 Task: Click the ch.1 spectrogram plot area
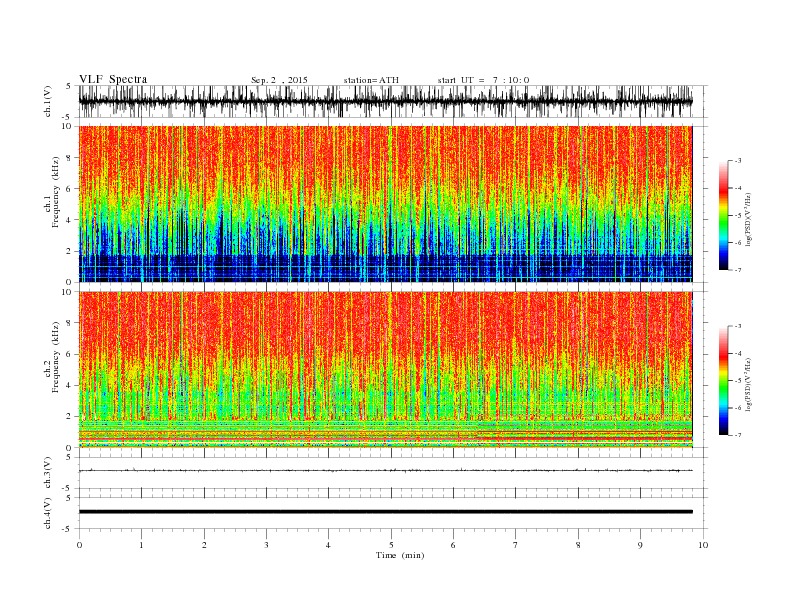[x=386, y=204]
